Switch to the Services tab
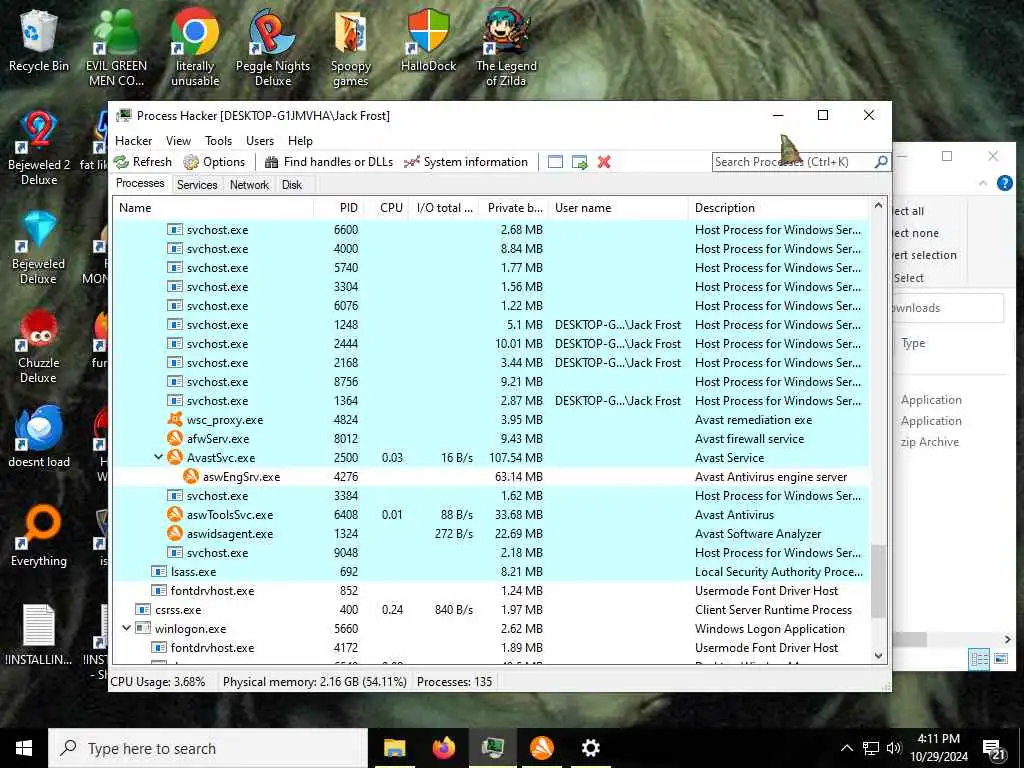The height and width of the screenshot is (768, 1024). pos(197,185)
